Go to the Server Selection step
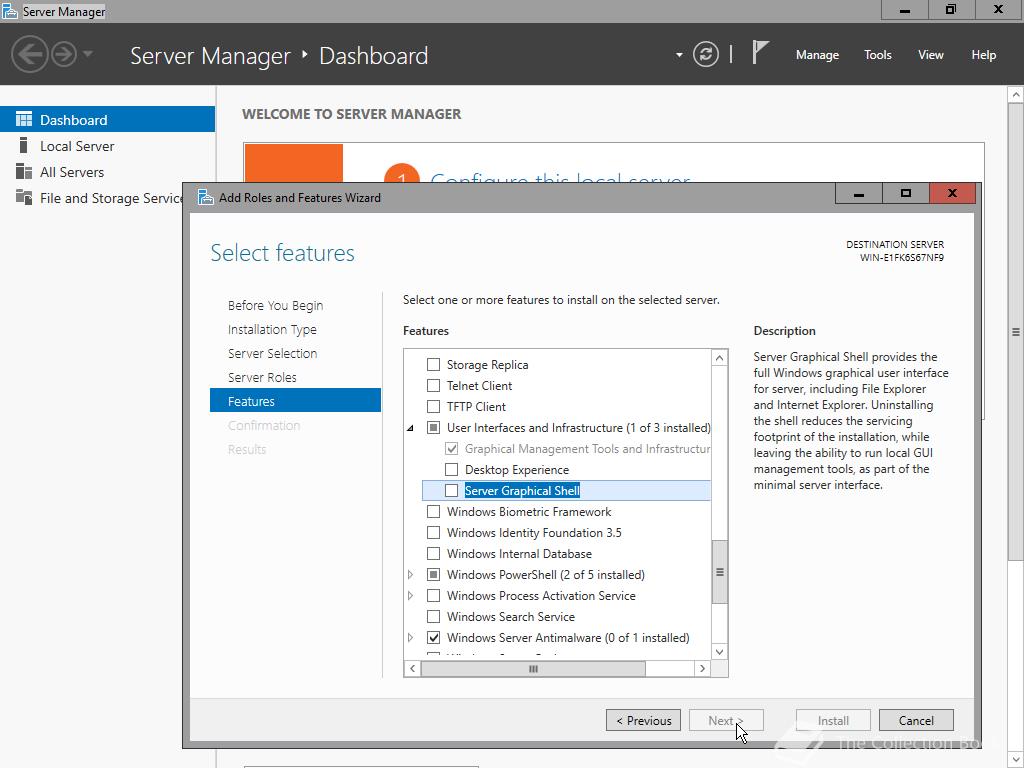Viewport: 1024px width, 768px height. click(272, 353)
